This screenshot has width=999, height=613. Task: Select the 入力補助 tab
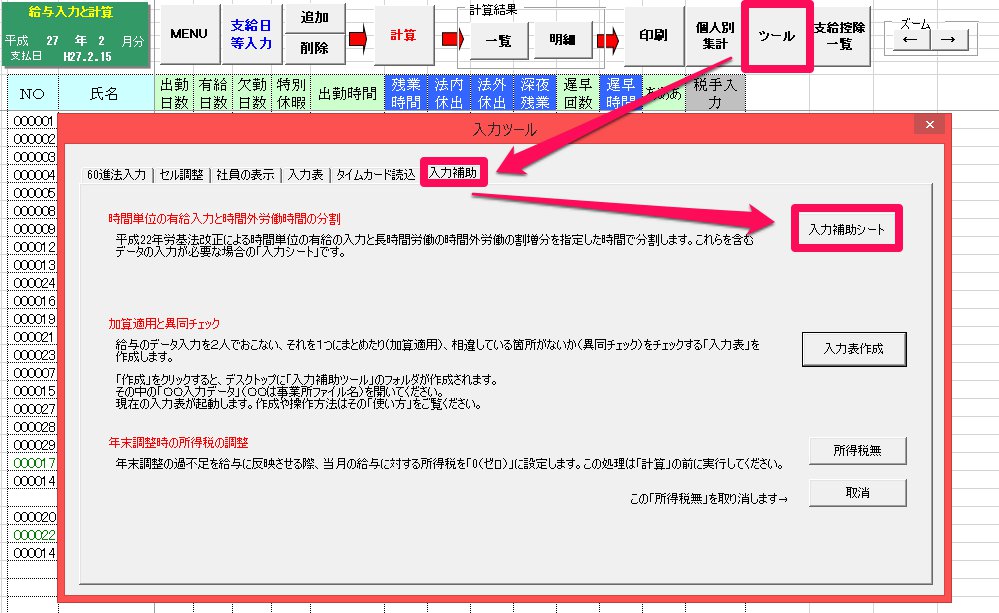[x=453, y=173]
